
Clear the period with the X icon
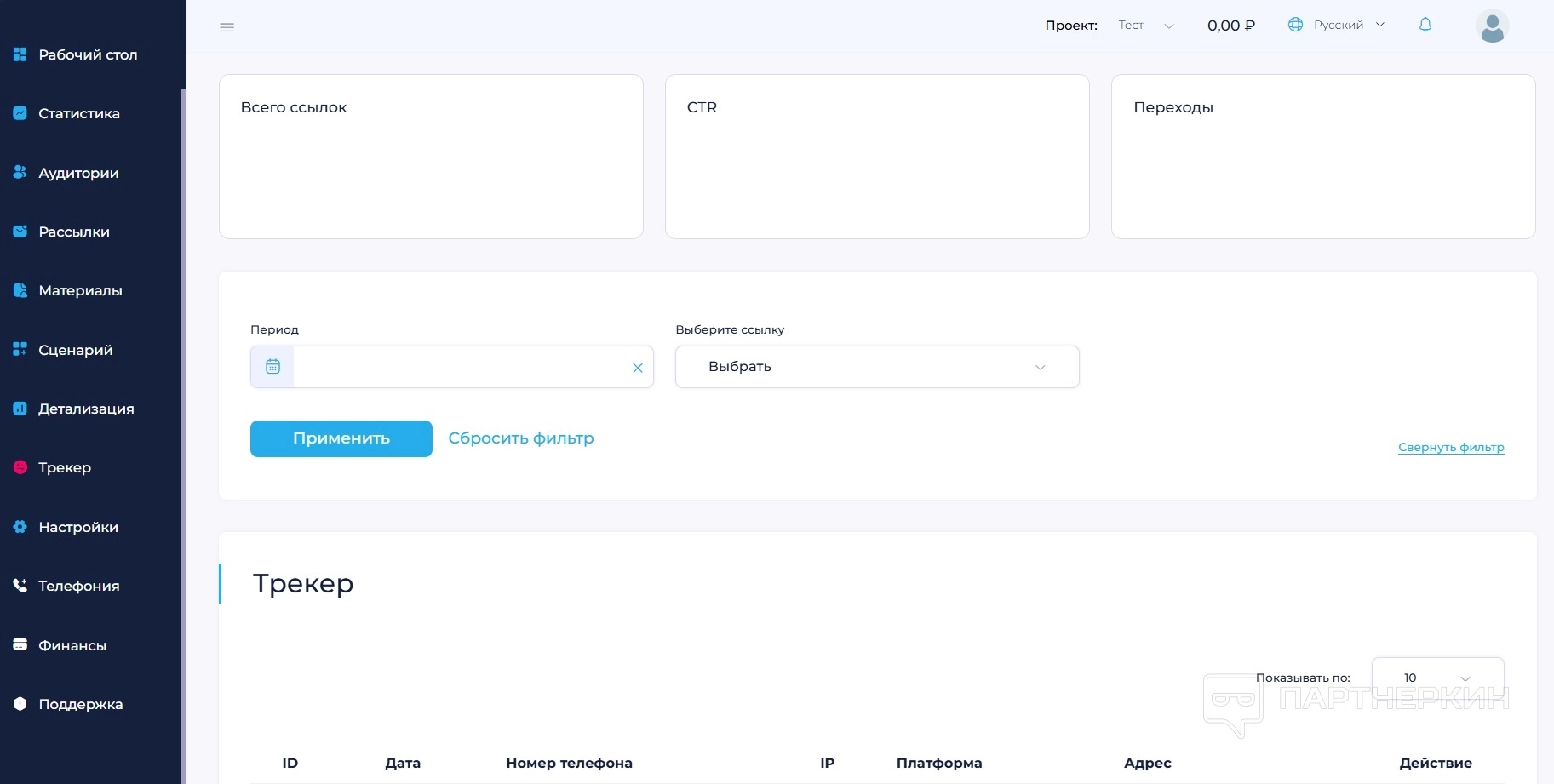[x=638, y=368]
